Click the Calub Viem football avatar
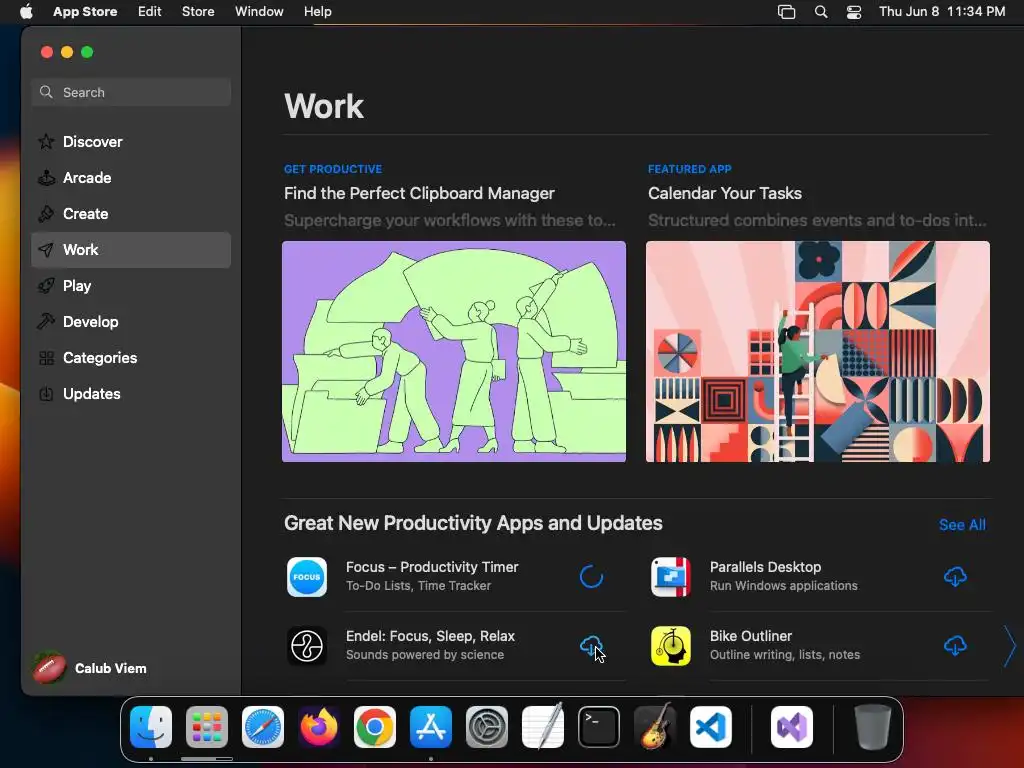The height and width of the screenshot is (768, 1024). [x=49, y=668]
